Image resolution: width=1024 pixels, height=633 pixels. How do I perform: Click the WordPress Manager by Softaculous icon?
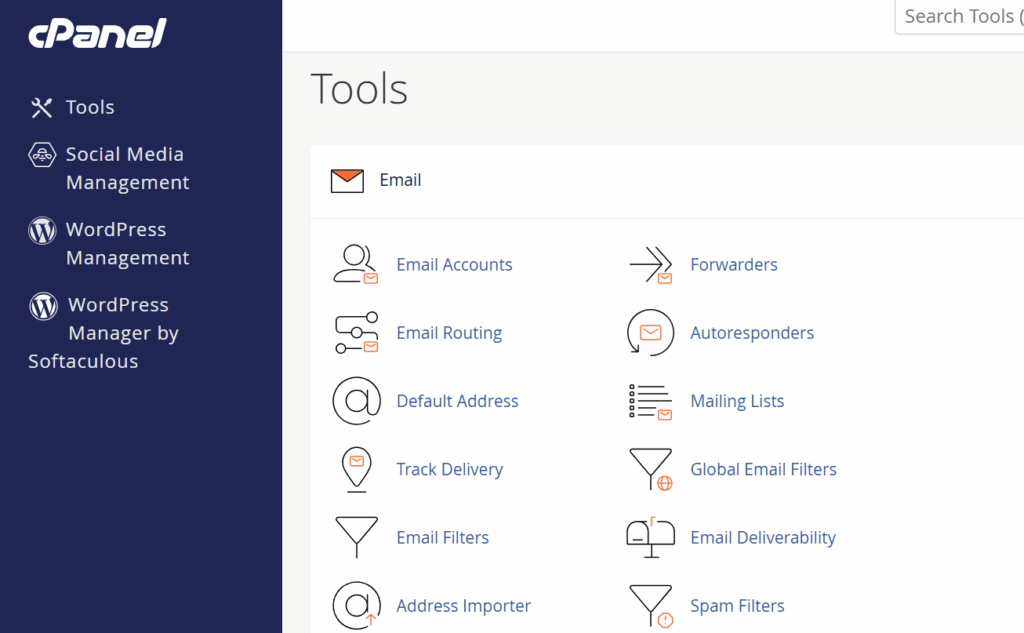click(x=43, y=306)
